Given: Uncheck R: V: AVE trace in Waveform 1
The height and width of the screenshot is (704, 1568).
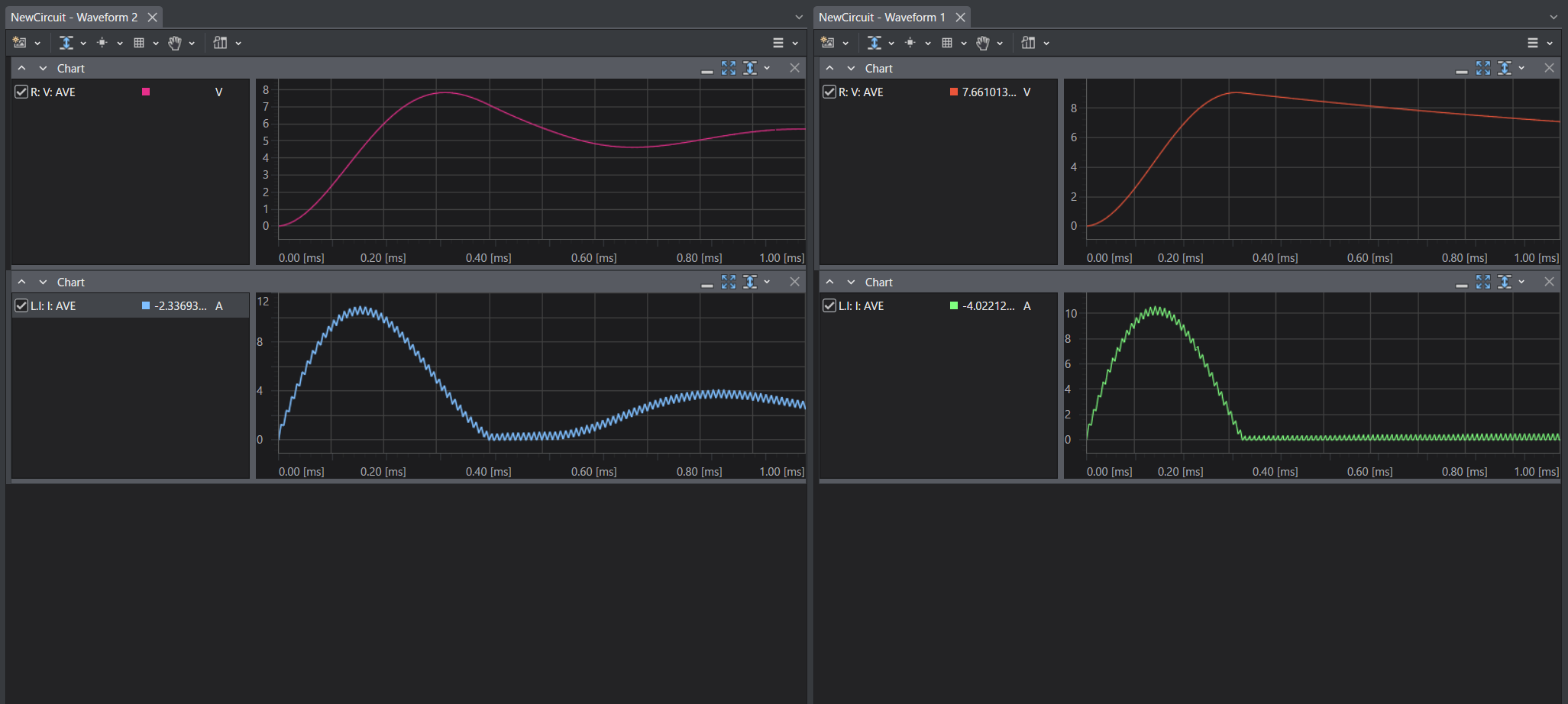Looking at the screenshot, I should pos(829,92).
